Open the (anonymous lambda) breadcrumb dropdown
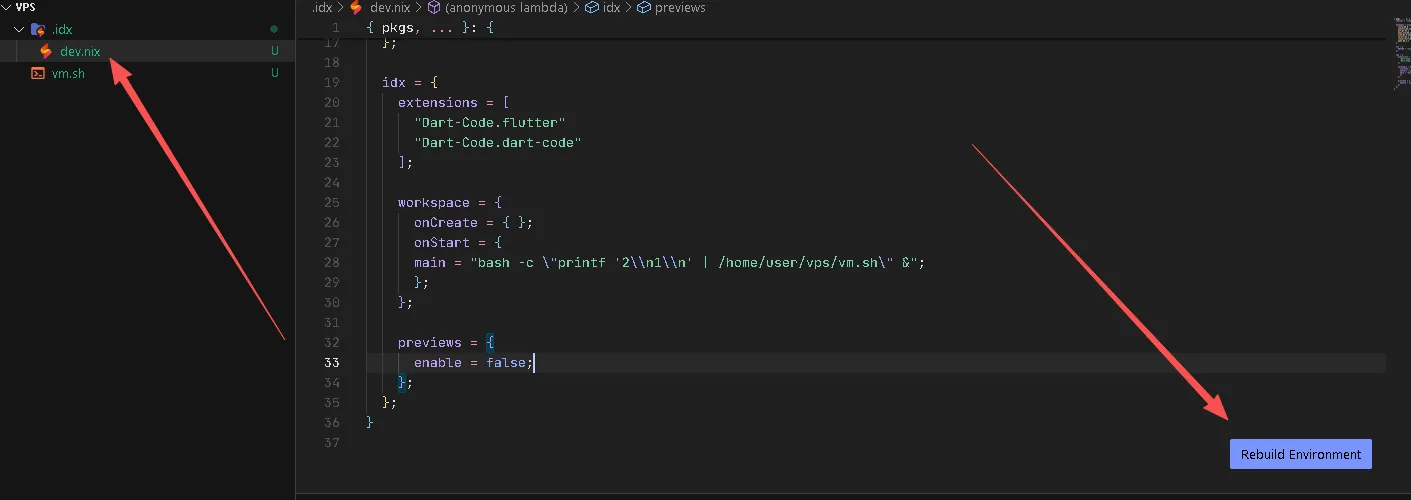Image resolution: width=1411 pixels, height=500 pixels. pos(504,8)
